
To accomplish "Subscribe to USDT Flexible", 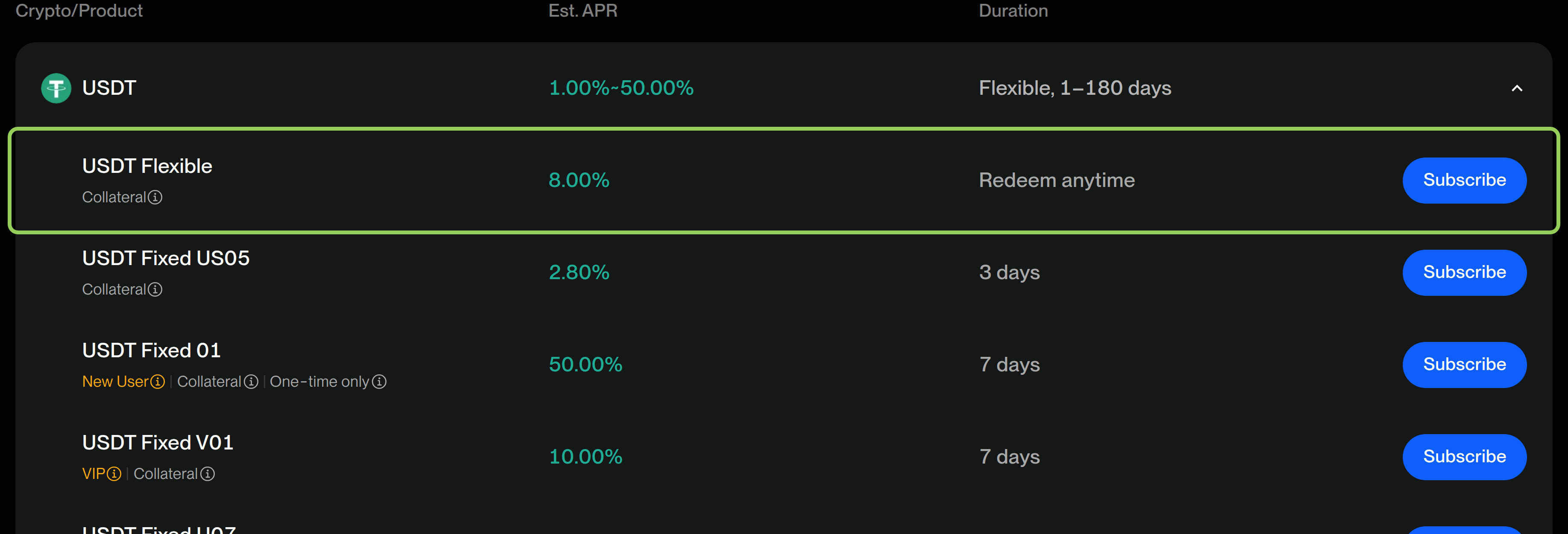I will pos(1465,180).
